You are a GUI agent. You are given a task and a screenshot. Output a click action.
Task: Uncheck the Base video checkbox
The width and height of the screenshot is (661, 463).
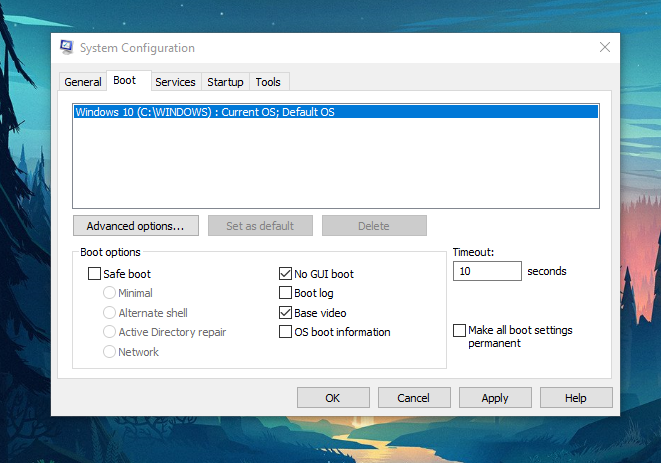point(285,312)
